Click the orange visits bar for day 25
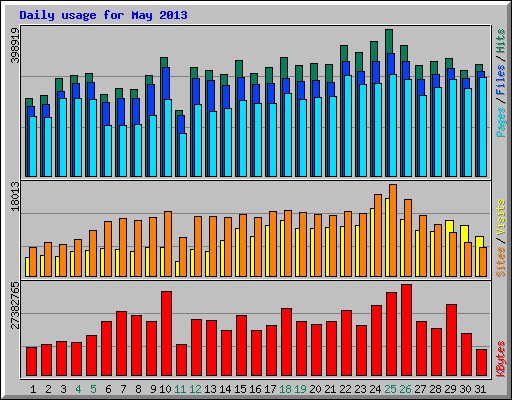The width and height of the screenshot is (512, 400). click(393, 230)
